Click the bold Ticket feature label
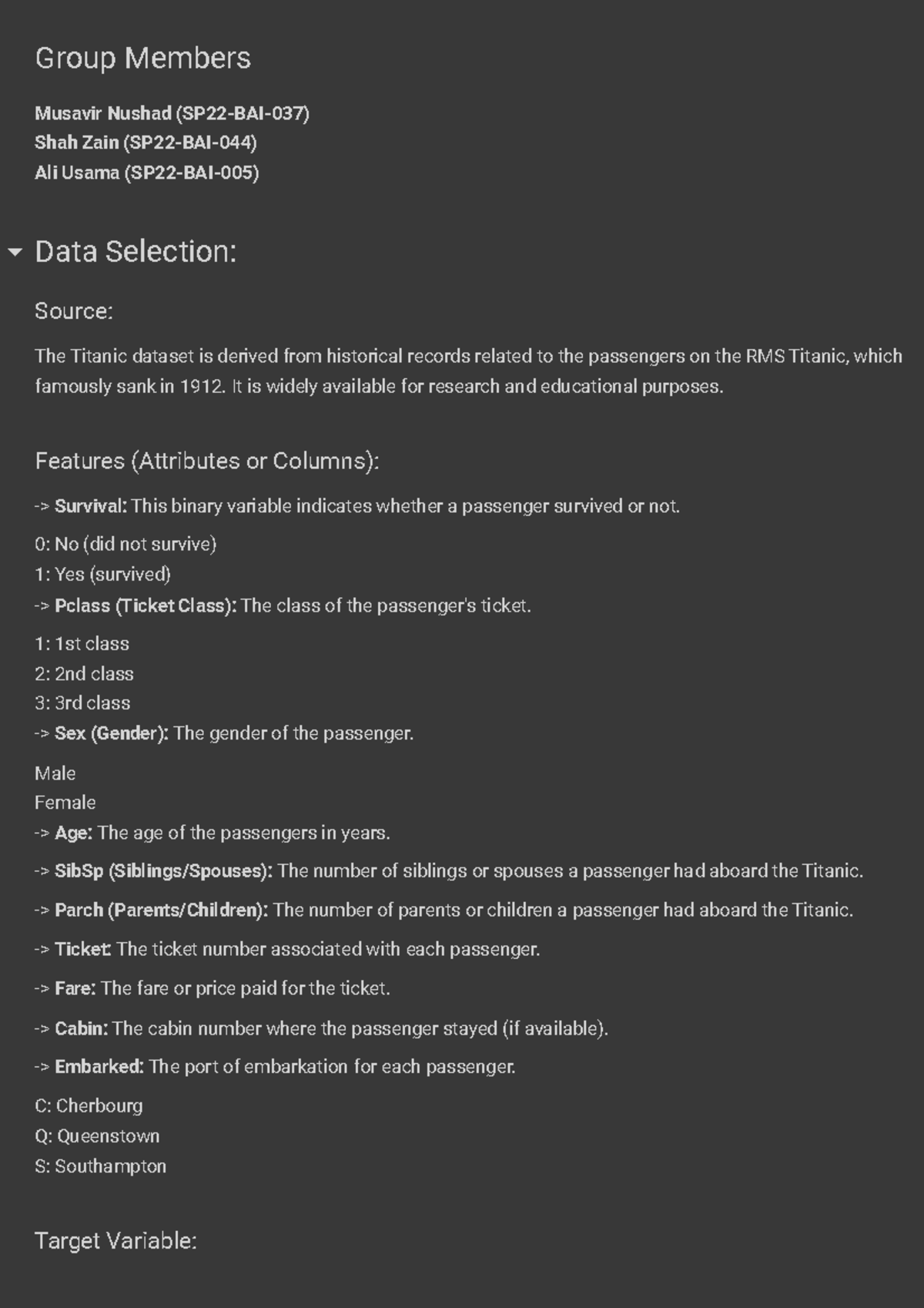This screenshot has height=1308, width=924. coord(82,949)
